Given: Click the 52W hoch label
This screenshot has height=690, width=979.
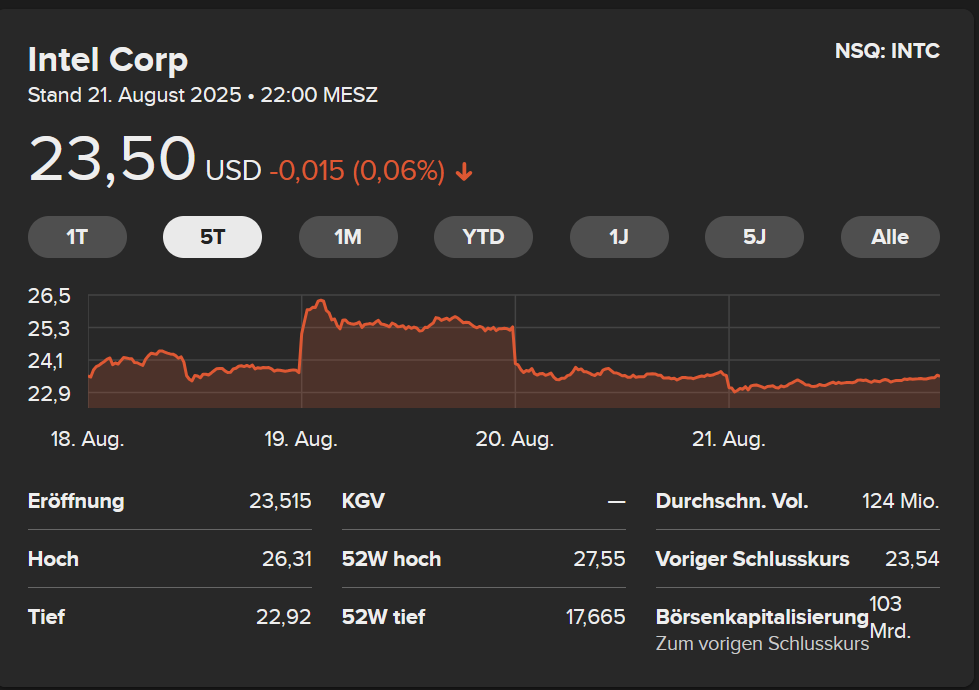Looking at the screenshot, I should click(391, 559).
